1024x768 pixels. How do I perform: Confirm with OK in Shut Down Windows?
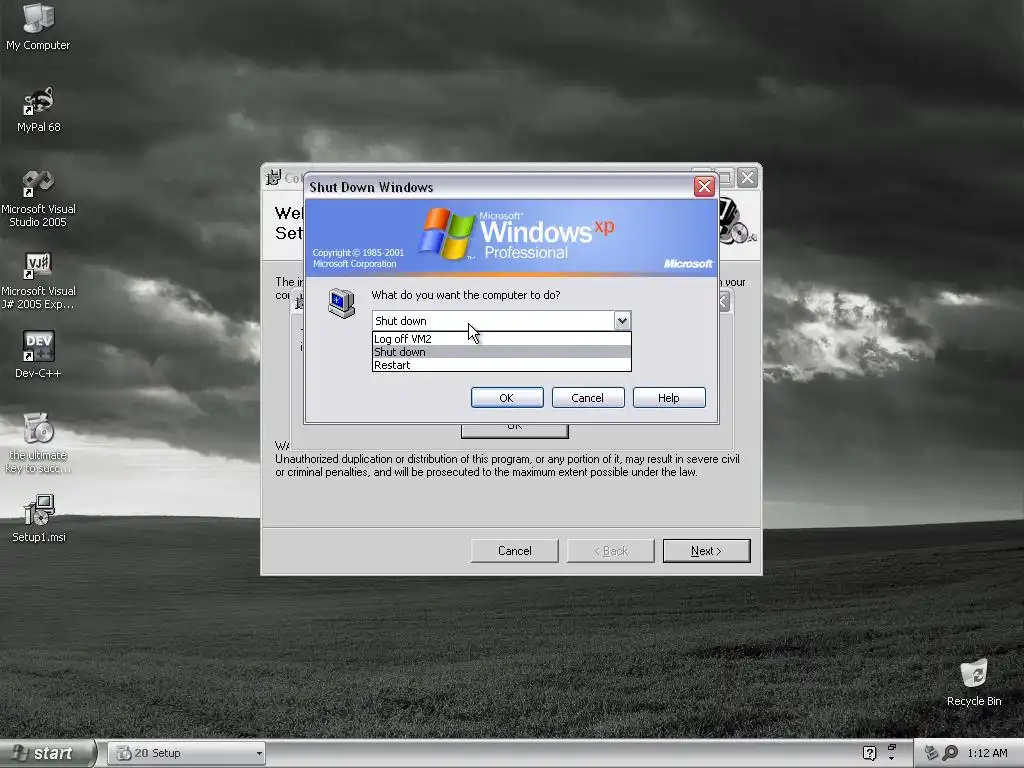coord(507,398)
